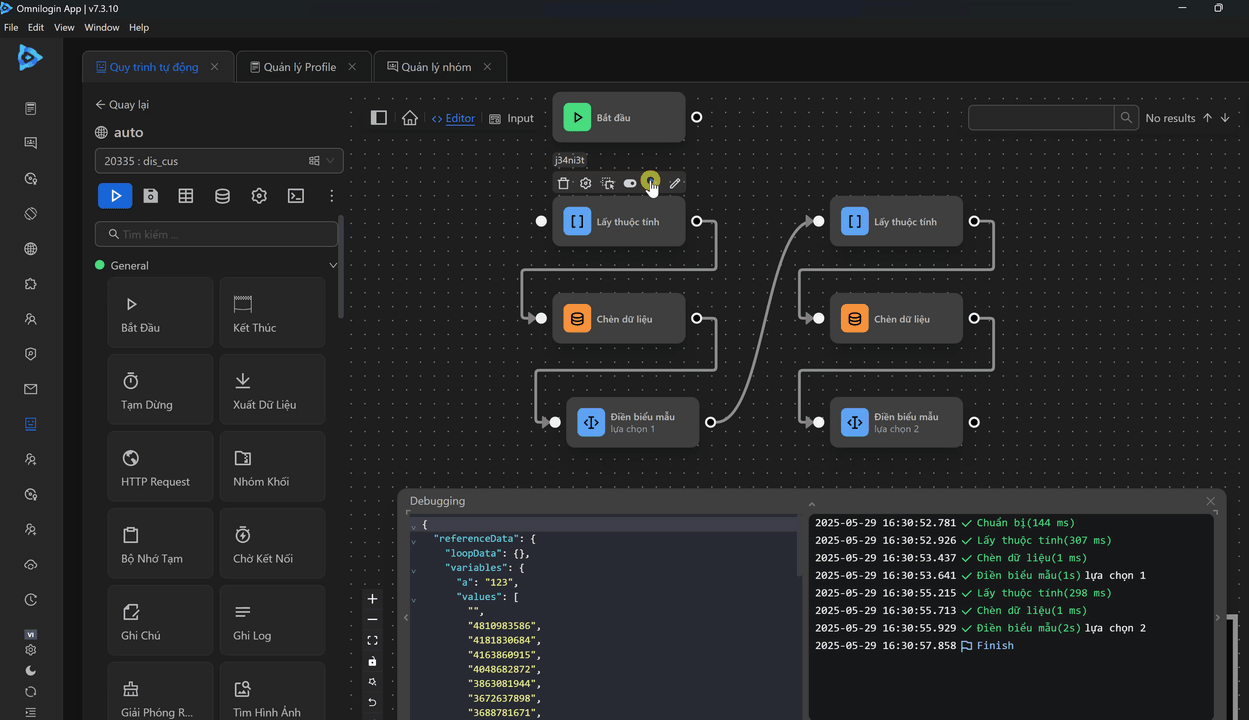
Task: Open node settings gear above Lấy thuộc tính
Action: (x=586, y=183)
